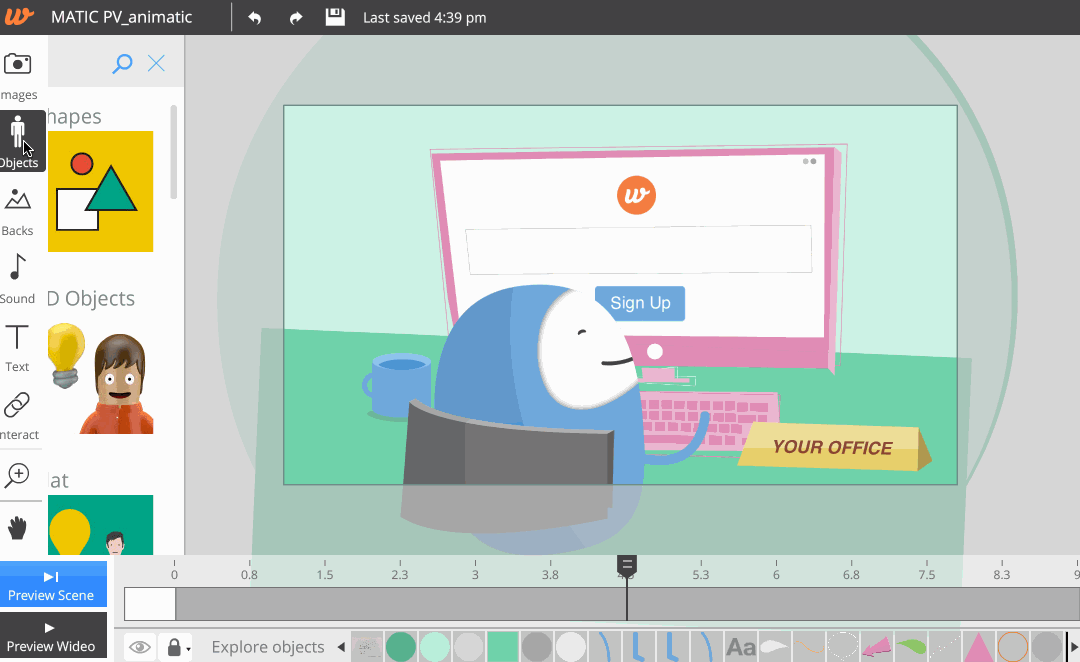Select the pink triangle object in strip
The height and width of the screenshot is (662, 1080).
click(979, 648)
